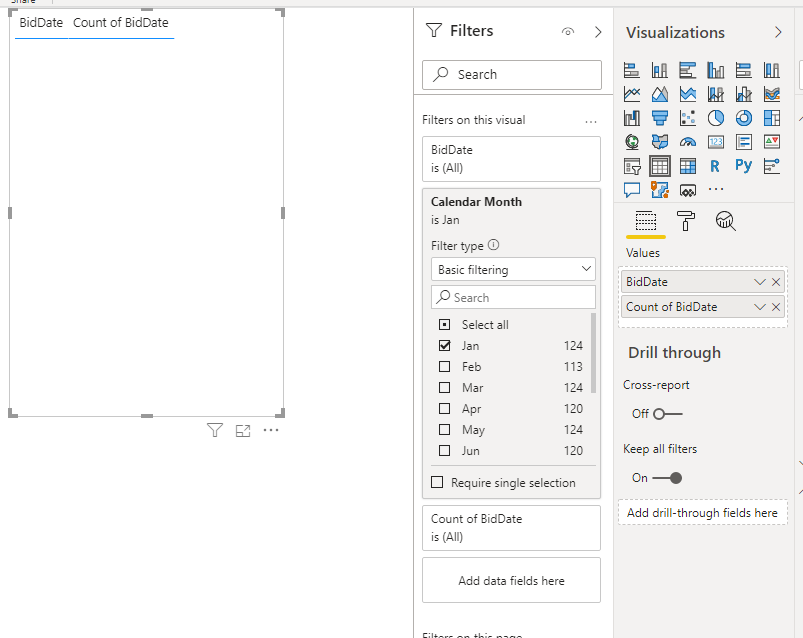Select the waterfall chart visual
The height and width of the screenshot is (638, 803).
[x=632, y=118]
